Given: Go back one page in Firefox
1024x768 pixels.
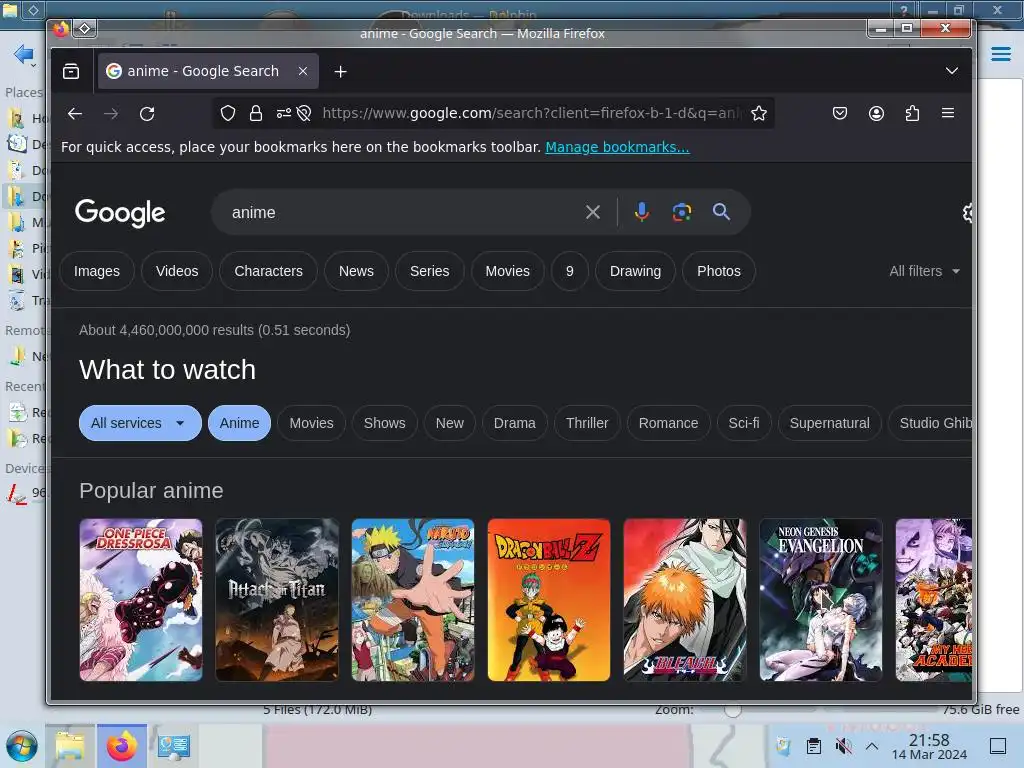Looking at the screenshot, I should click(x=75, y=114).
